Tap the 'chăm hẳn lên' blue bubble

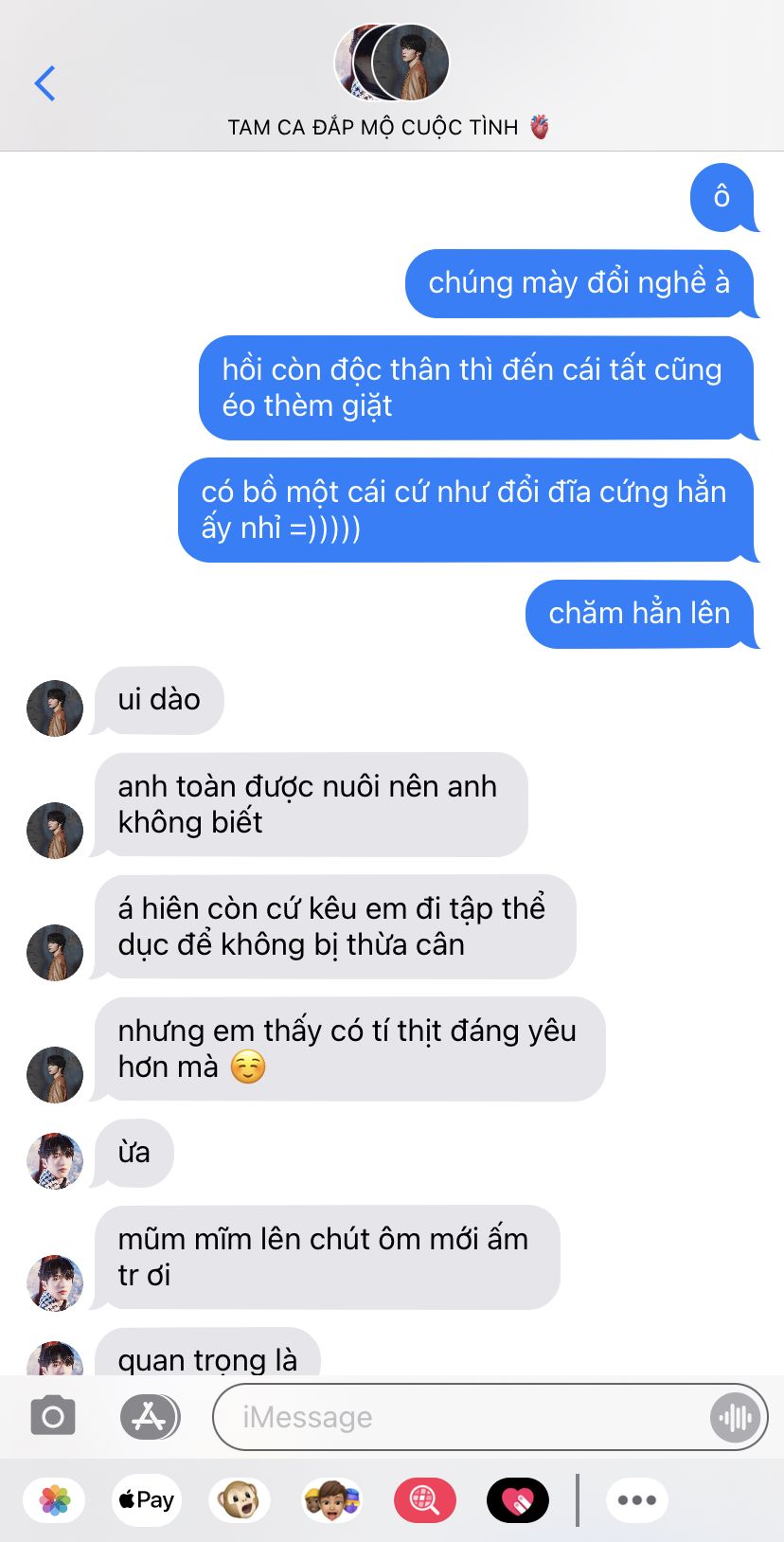pyautogui.click(x=640, y=614)
